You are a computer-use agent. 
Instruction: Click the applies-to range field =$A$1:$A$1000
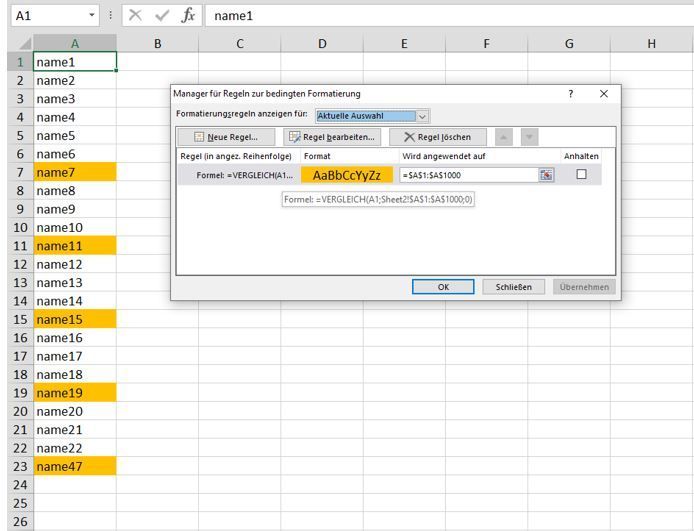(469, 175)
